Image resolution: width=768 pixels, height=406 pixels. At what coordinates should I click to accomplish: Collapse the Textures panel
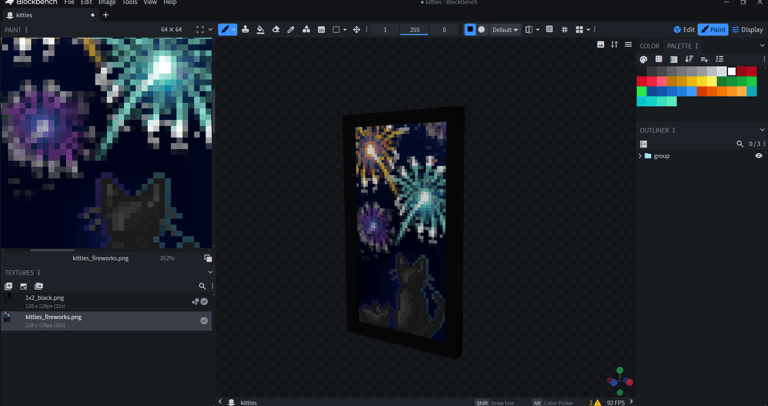click(x=210, y=272)
